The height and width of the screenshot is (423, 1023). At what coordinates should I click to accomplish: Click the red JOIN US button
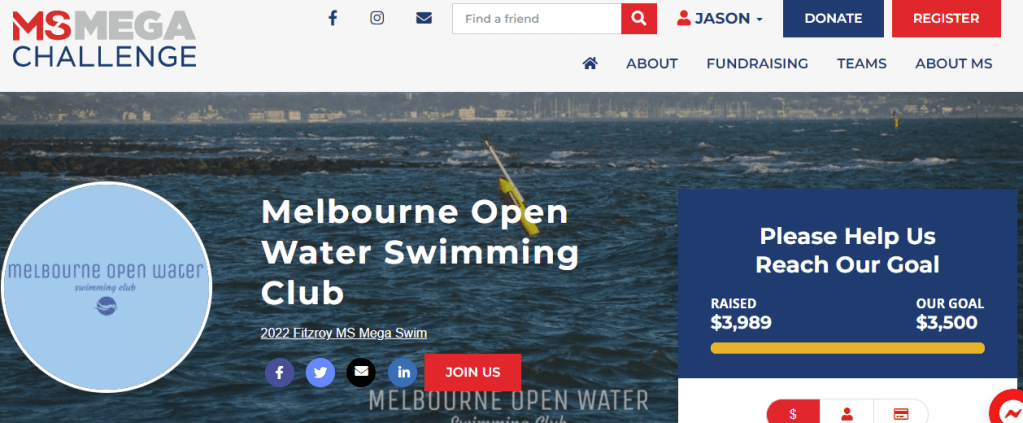pos(472,373)
